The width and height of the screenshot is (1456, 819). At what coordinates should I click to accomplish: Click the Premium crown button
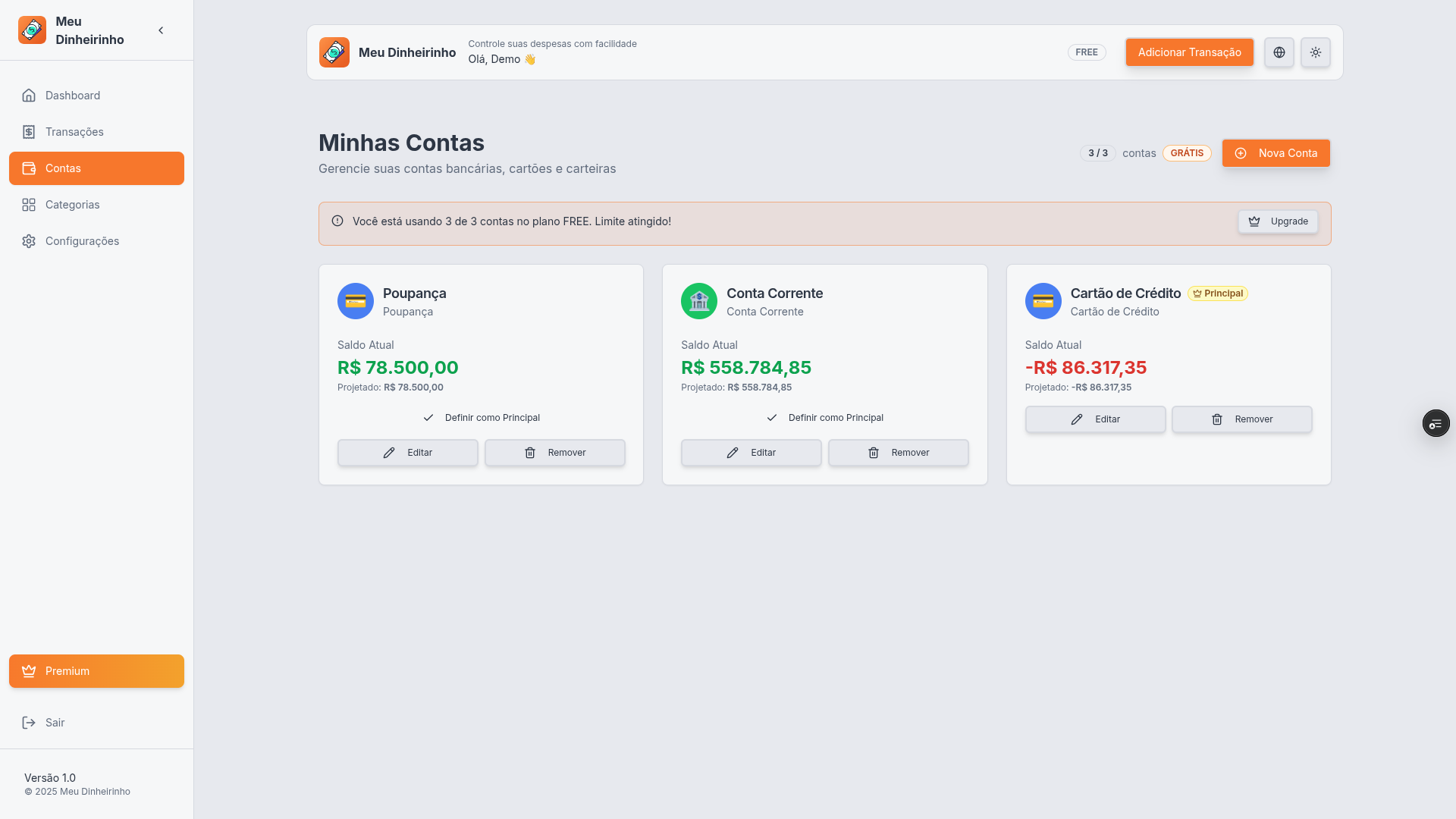[x=96, y=671]
